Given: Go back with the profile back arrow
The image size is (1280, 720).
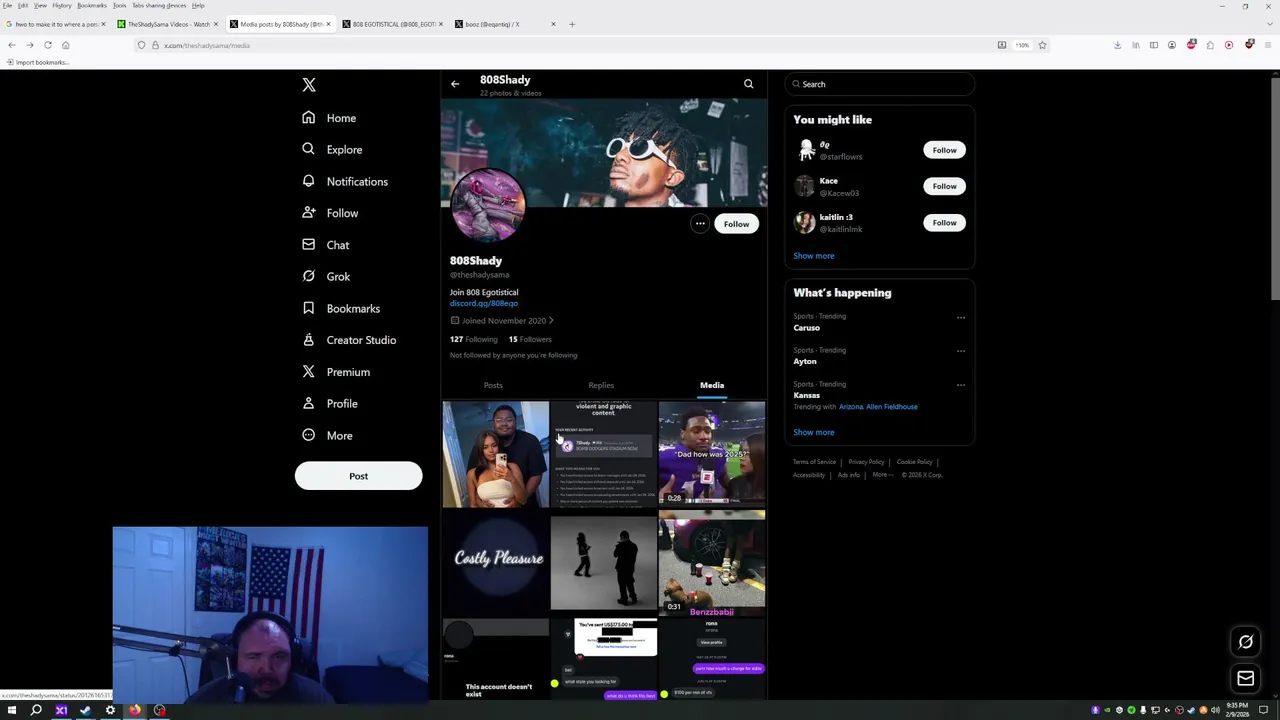Looking at the screenshot, I should tap(455, 84).
